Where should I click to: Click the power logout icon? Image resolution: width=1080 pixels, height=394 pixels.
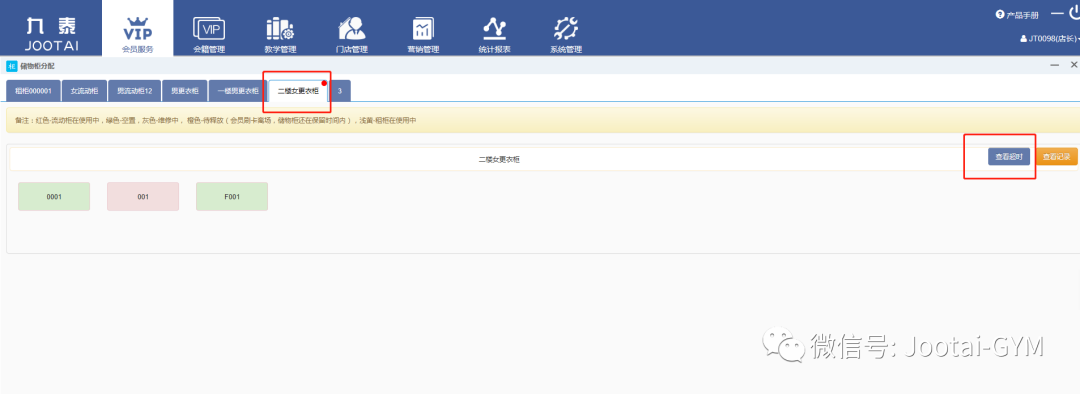[x=1074, y=13]
